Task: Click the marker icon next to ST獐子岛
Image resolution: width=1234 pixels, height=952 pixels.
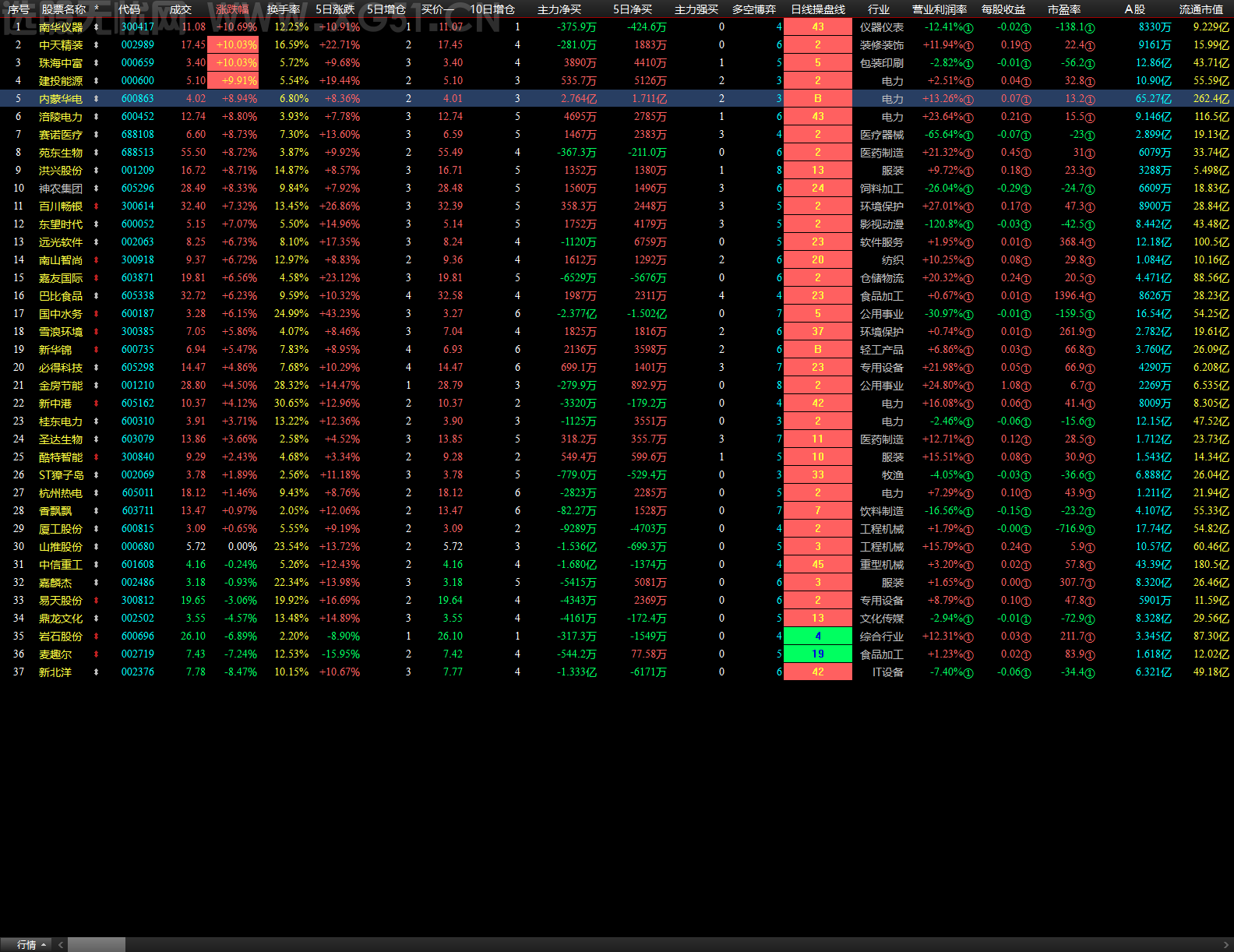Action: point(97,475)
